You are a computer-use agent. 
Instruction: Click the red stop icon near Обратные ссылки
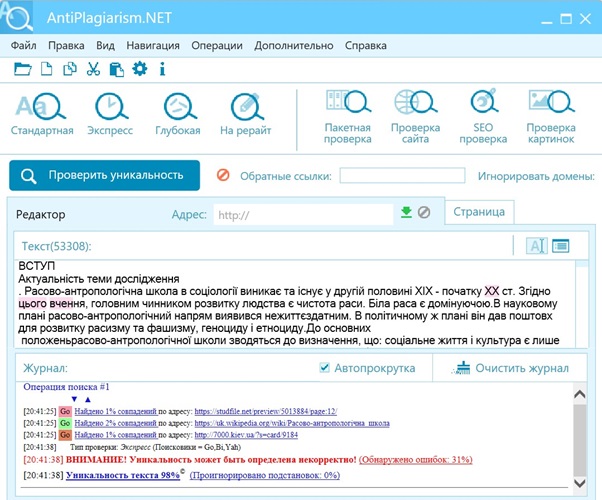coord(223,175)
